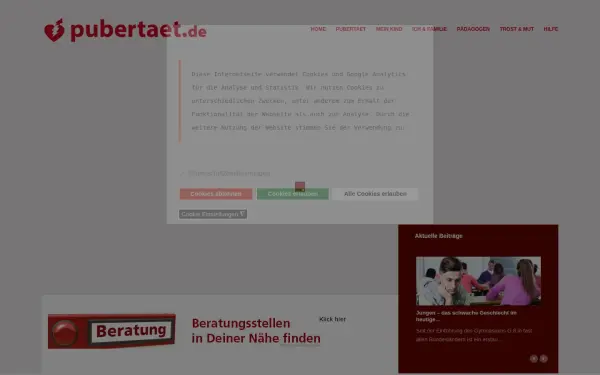Click the red Beratung button image
The width and height of the screenshot is (600, 375).
tap(112, 331)
